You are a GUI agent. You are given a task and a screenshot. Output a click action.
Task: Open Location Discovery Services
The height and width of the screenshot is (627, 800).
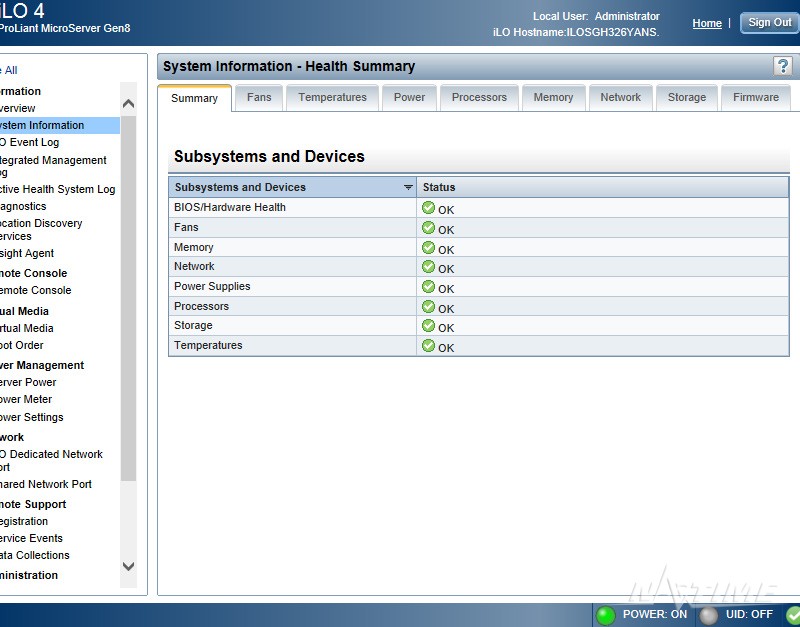(41, 230)
